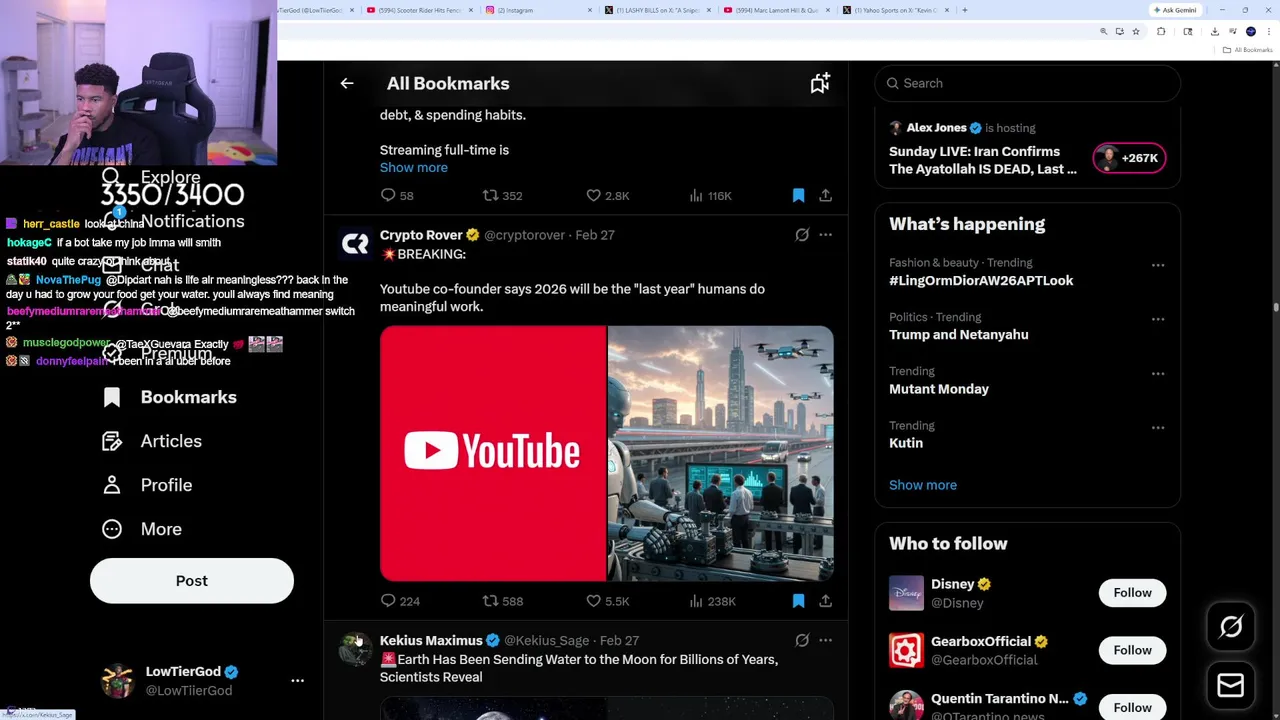1280x720 pixels.
Task: Open Disney profile picture
Action: point(906,593)
